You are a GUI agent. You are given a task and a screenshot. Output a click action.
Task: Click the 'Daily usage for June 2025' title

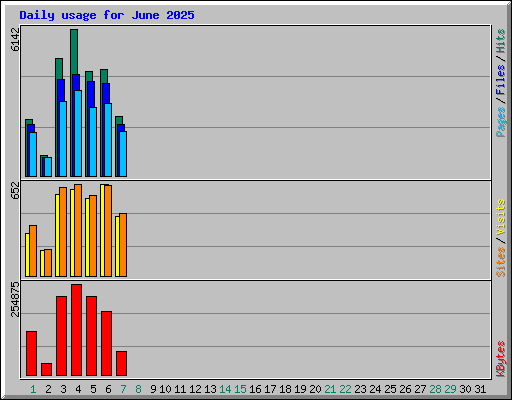(107, 15)
